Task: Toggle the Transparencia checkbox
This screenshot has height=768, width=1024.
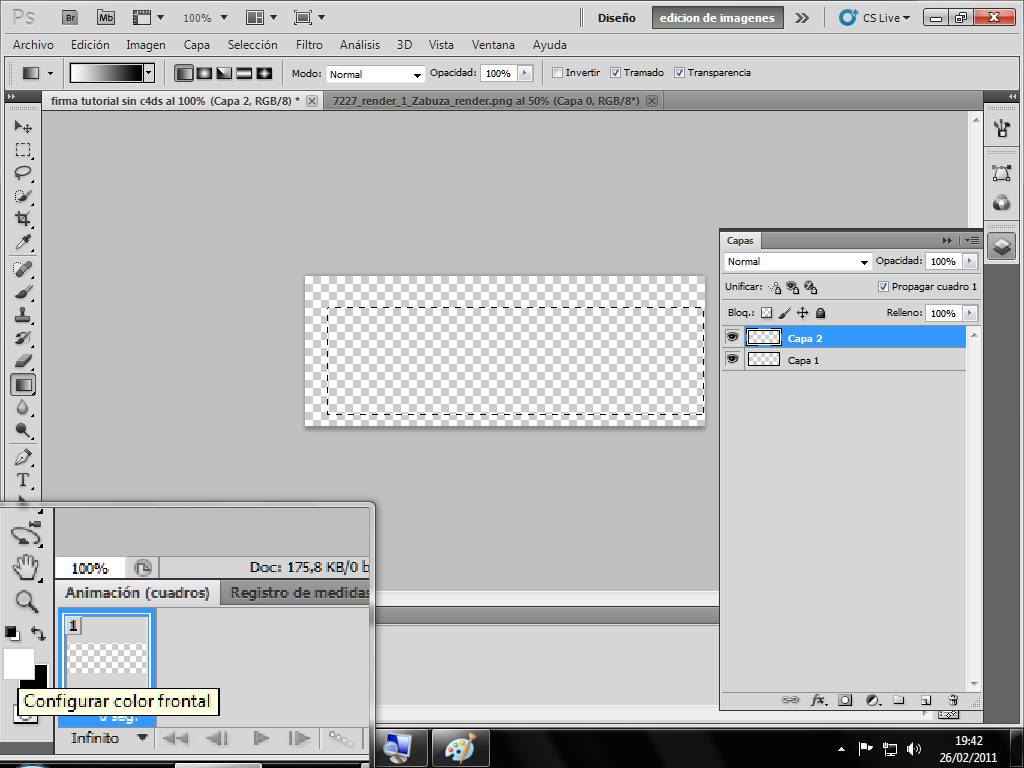Action: point(679,72)
